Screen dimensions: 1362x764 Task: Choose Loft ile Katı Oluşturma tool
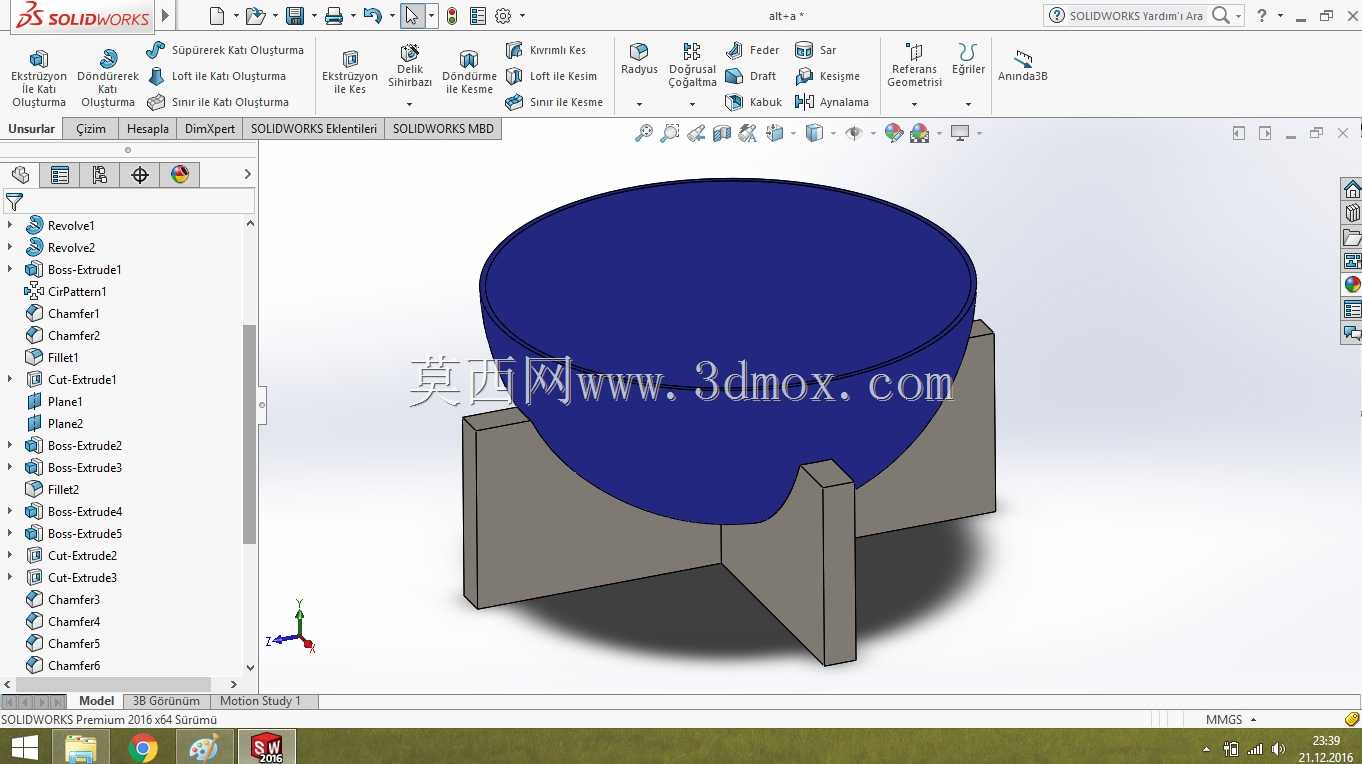(x=216, y=76)
